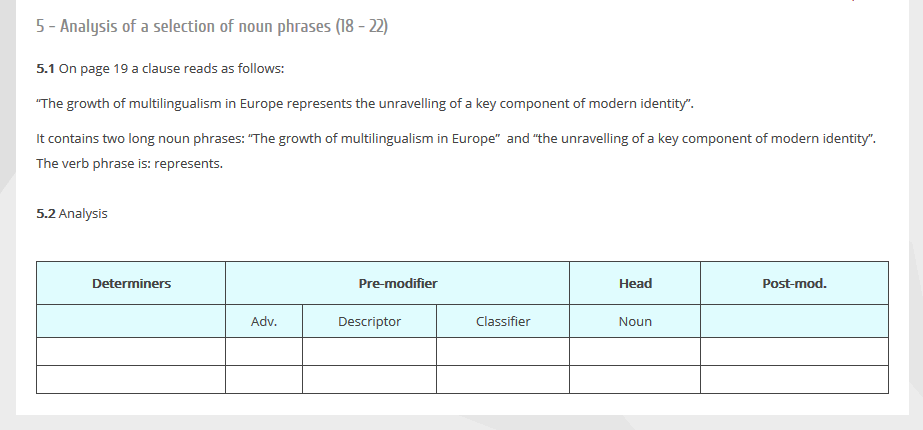Click last row's empty cell under Post-mod.
Viewport: 923px width, 430px height.
(x=794, y=380)
